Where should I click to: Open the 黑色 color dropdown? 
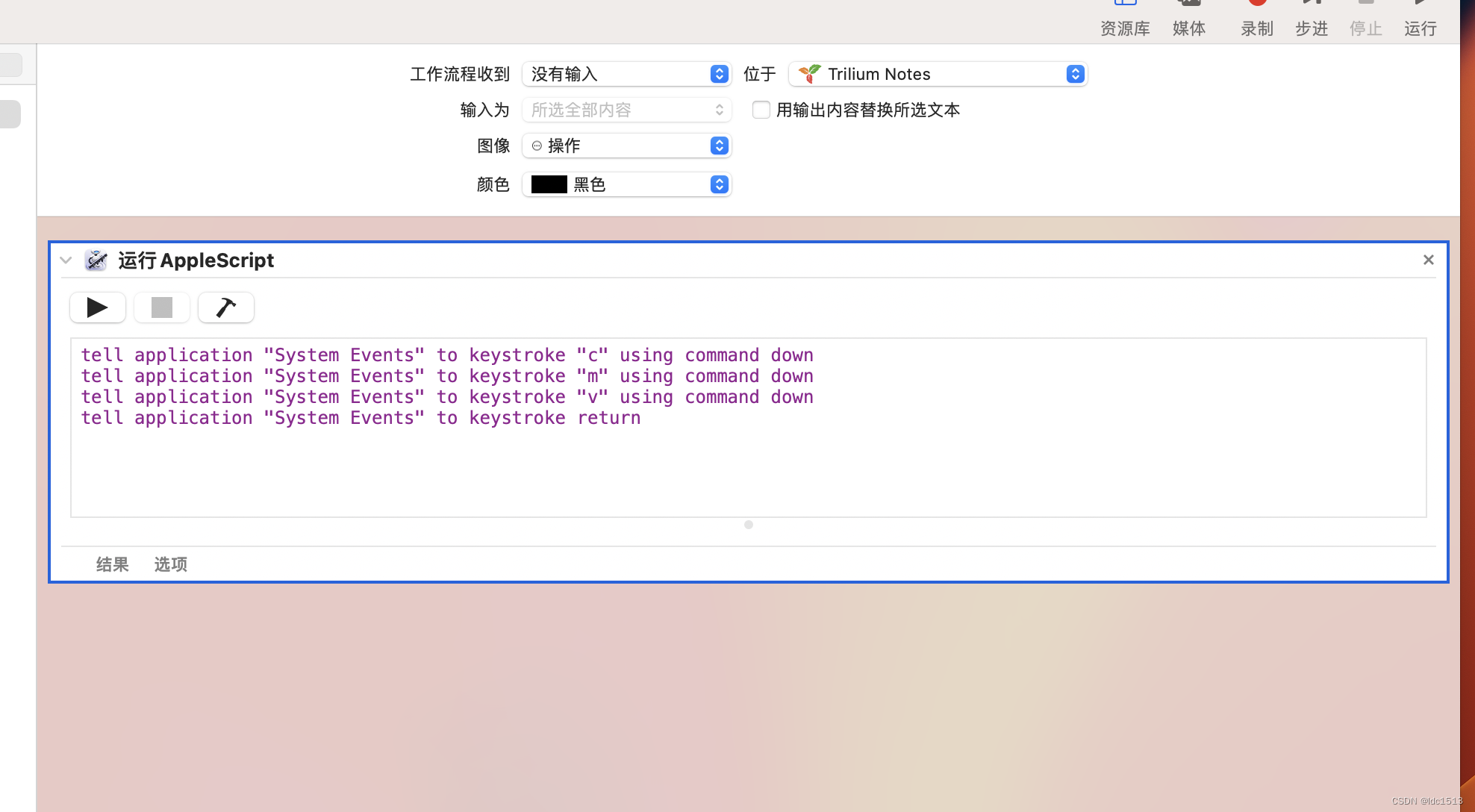pyautogui.click(x=626, y=184)
